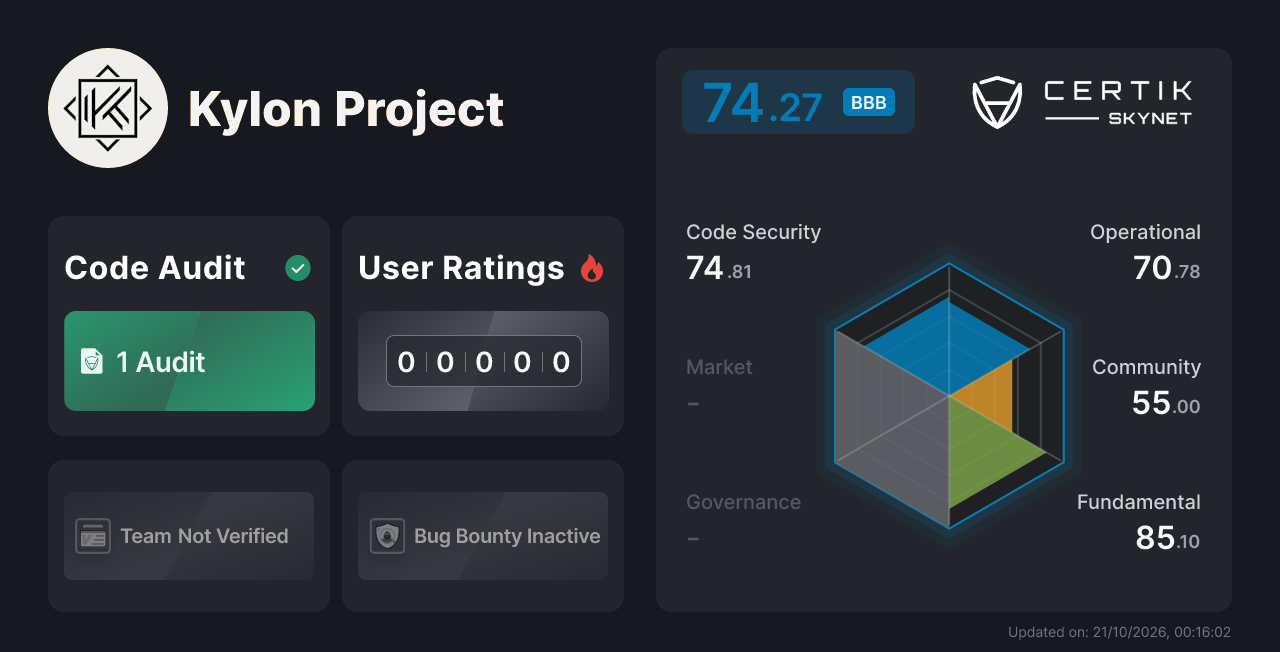Click the Fundamental label
The height and width of the screenshot is (652, 1280).
[1139, 502]
